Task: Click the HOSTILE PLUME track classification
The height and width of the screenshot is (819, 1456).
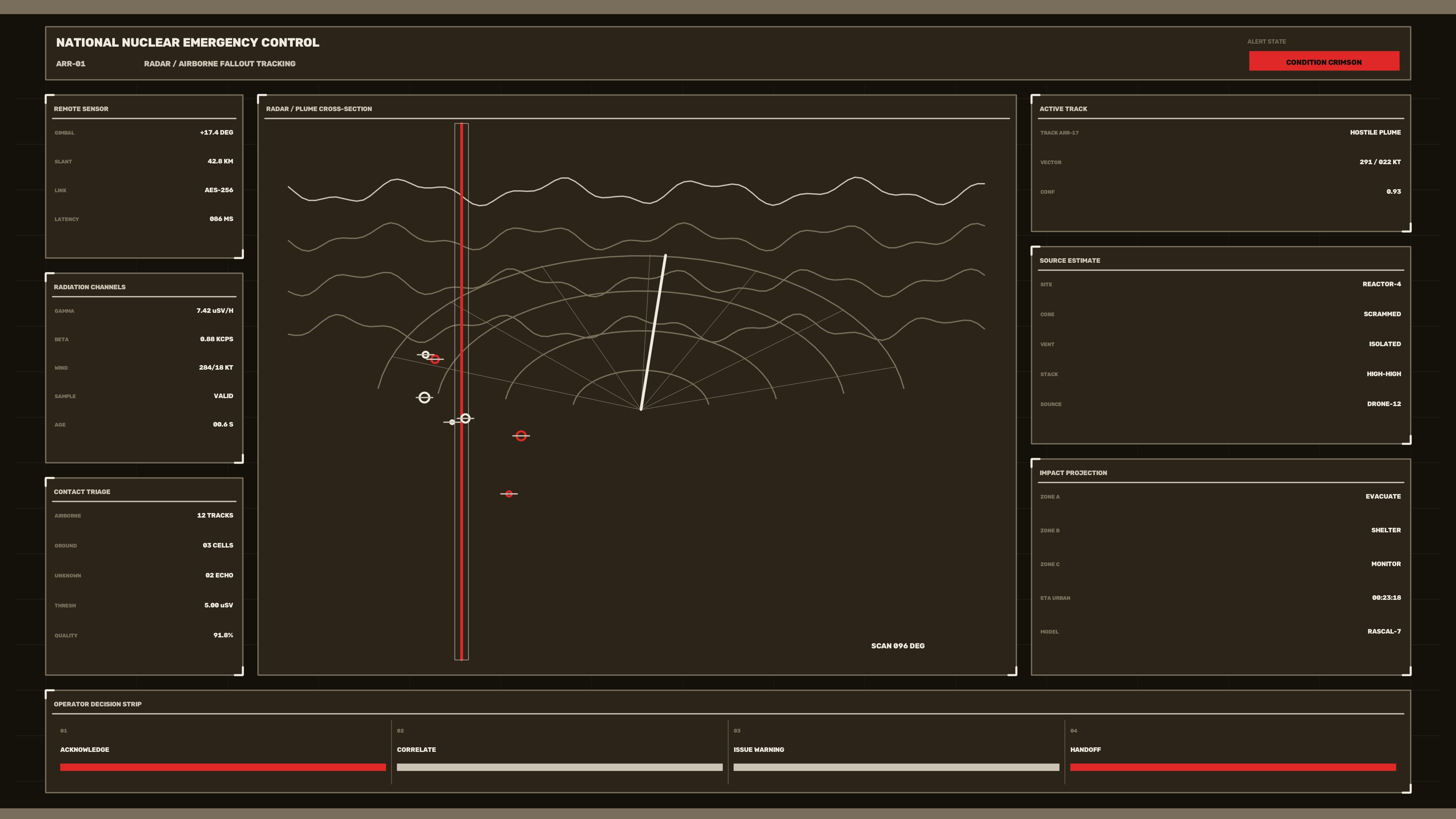Action: [x=1375, y=133]
